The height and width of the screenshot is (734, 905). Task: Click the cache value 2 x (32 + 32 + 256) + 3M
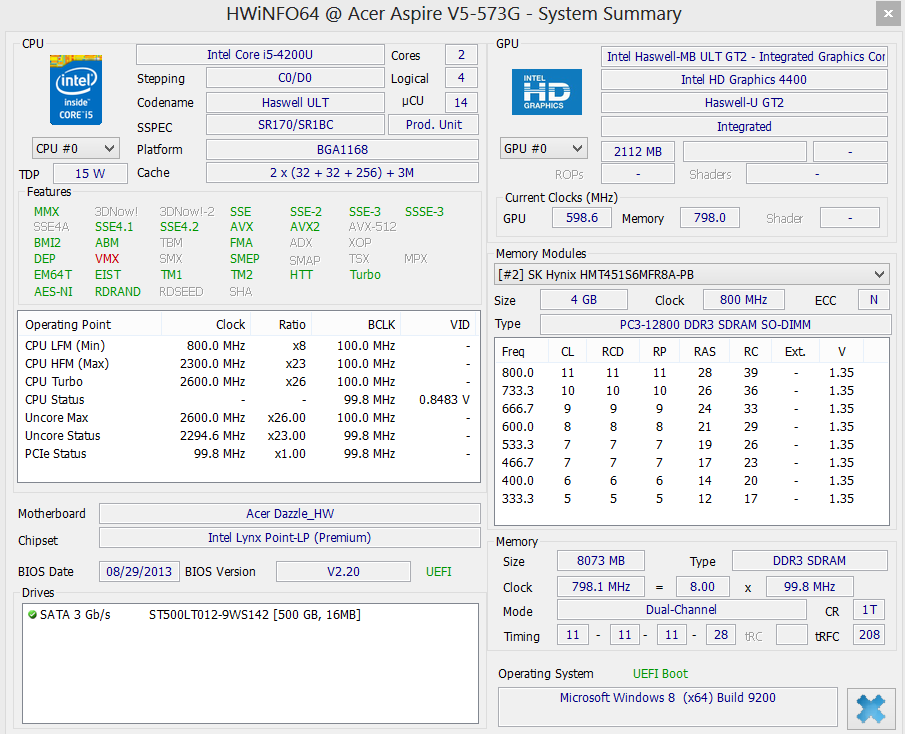(342, 173)
